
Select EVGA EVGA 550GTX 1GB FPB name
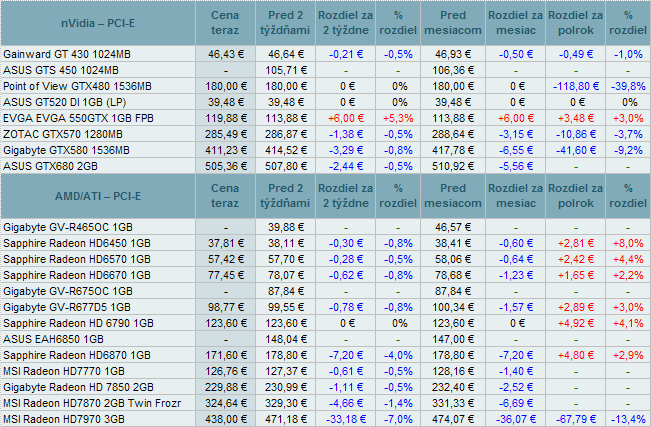(x=78, y=118)
